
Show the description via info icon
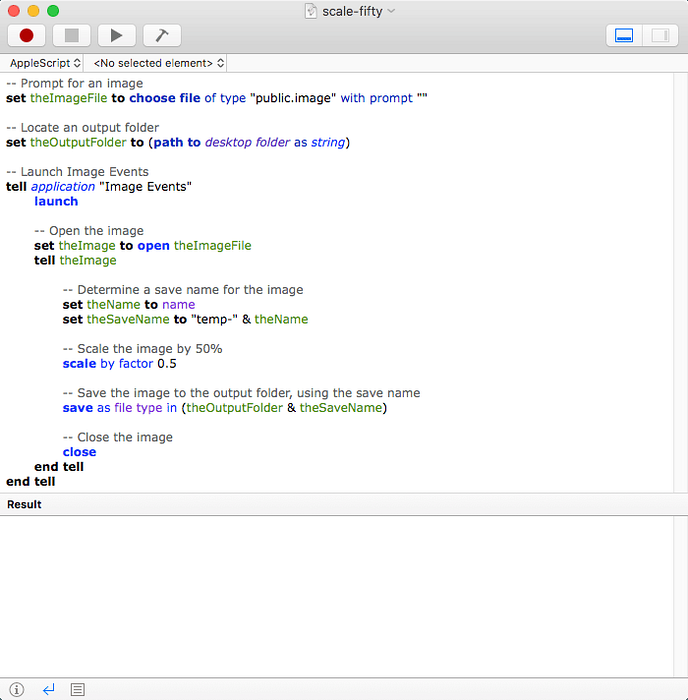tap(17, 689)
